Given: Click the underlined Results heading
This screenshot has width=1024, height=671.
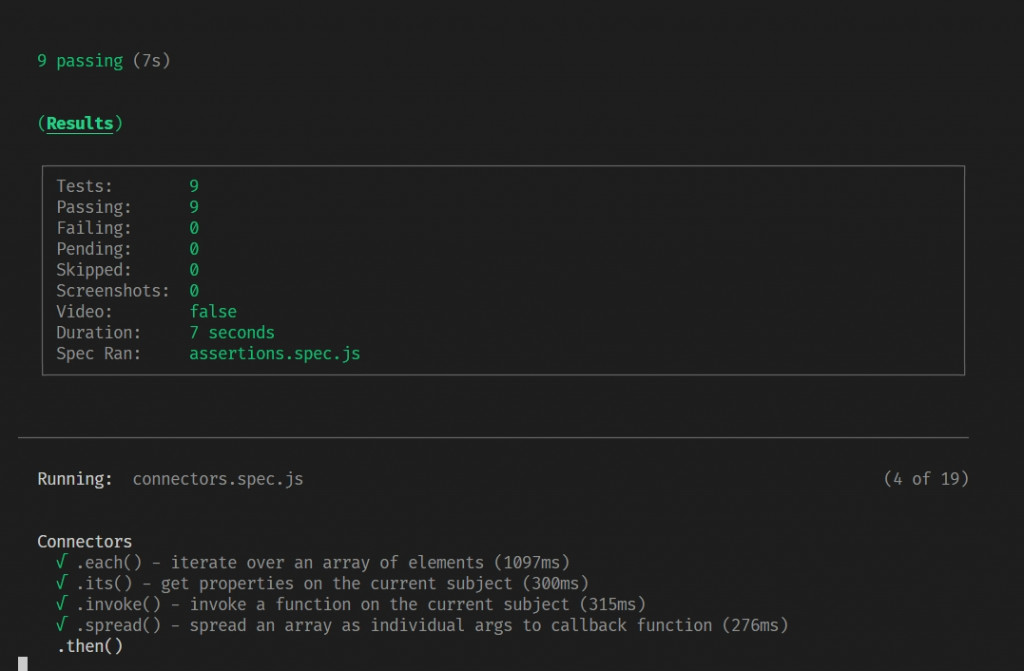Looking at the screenshot, I should click(x=80, y=124).
